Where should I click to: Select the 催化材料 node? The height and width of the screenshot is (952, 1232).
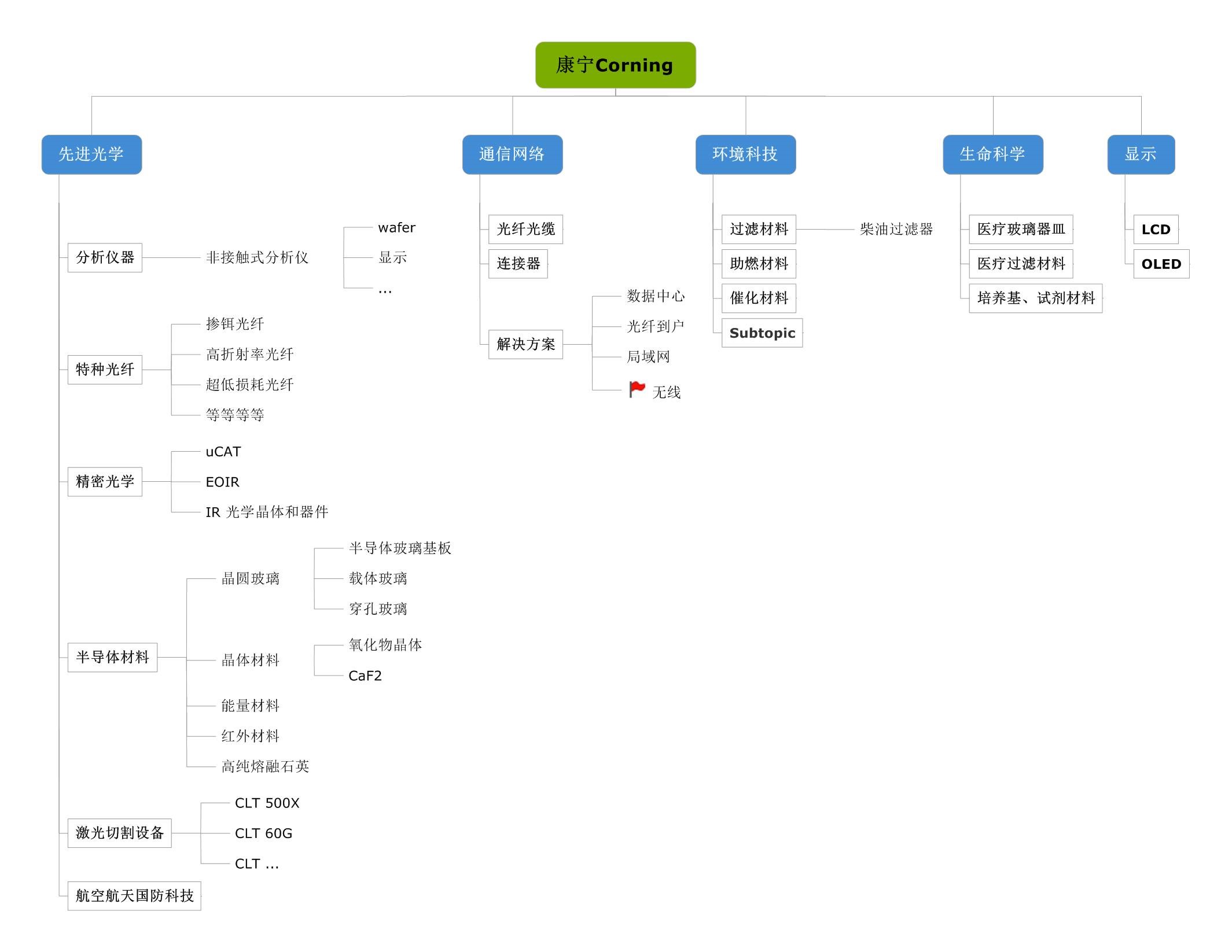click(759, 298)
